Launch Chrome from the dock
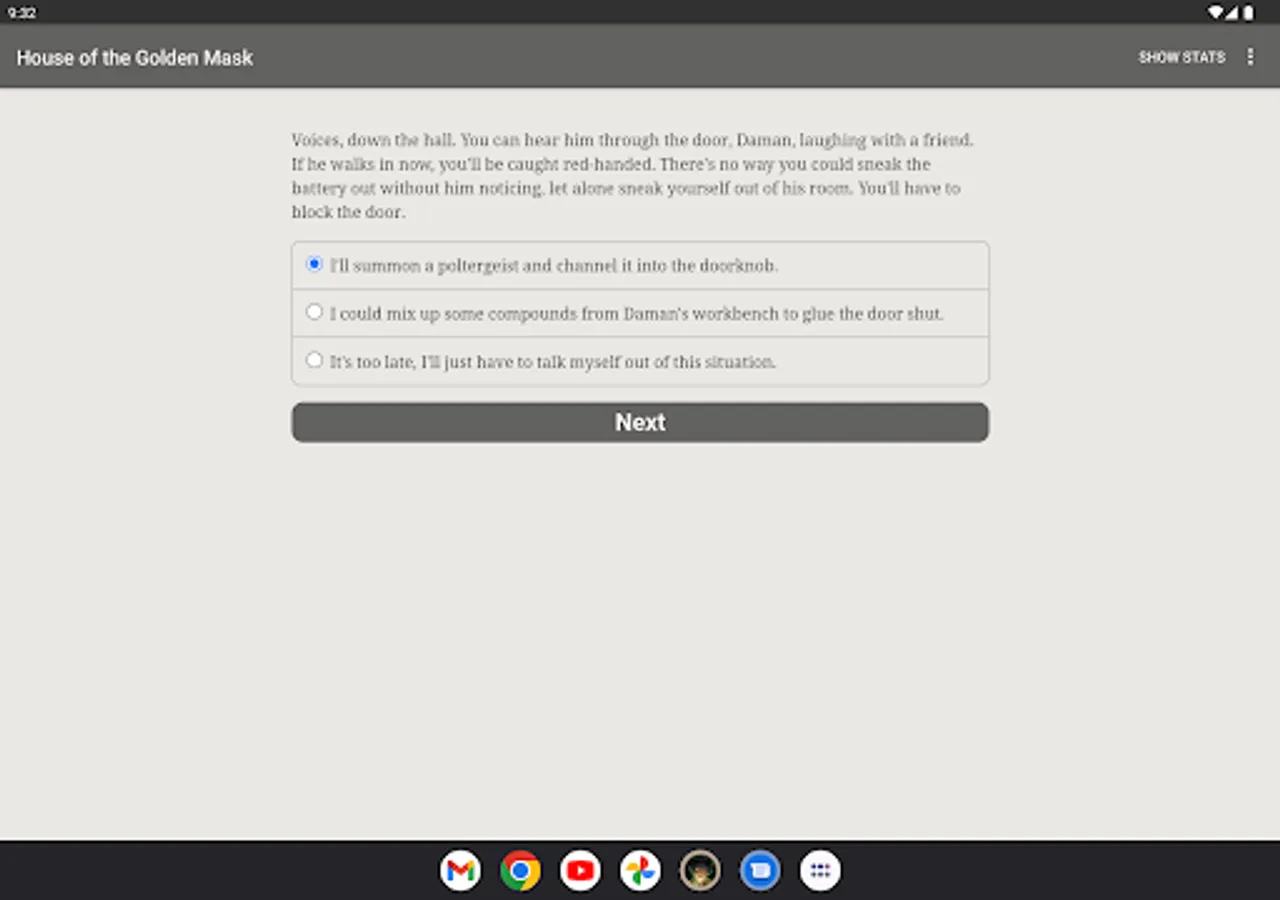 (520, 870)
